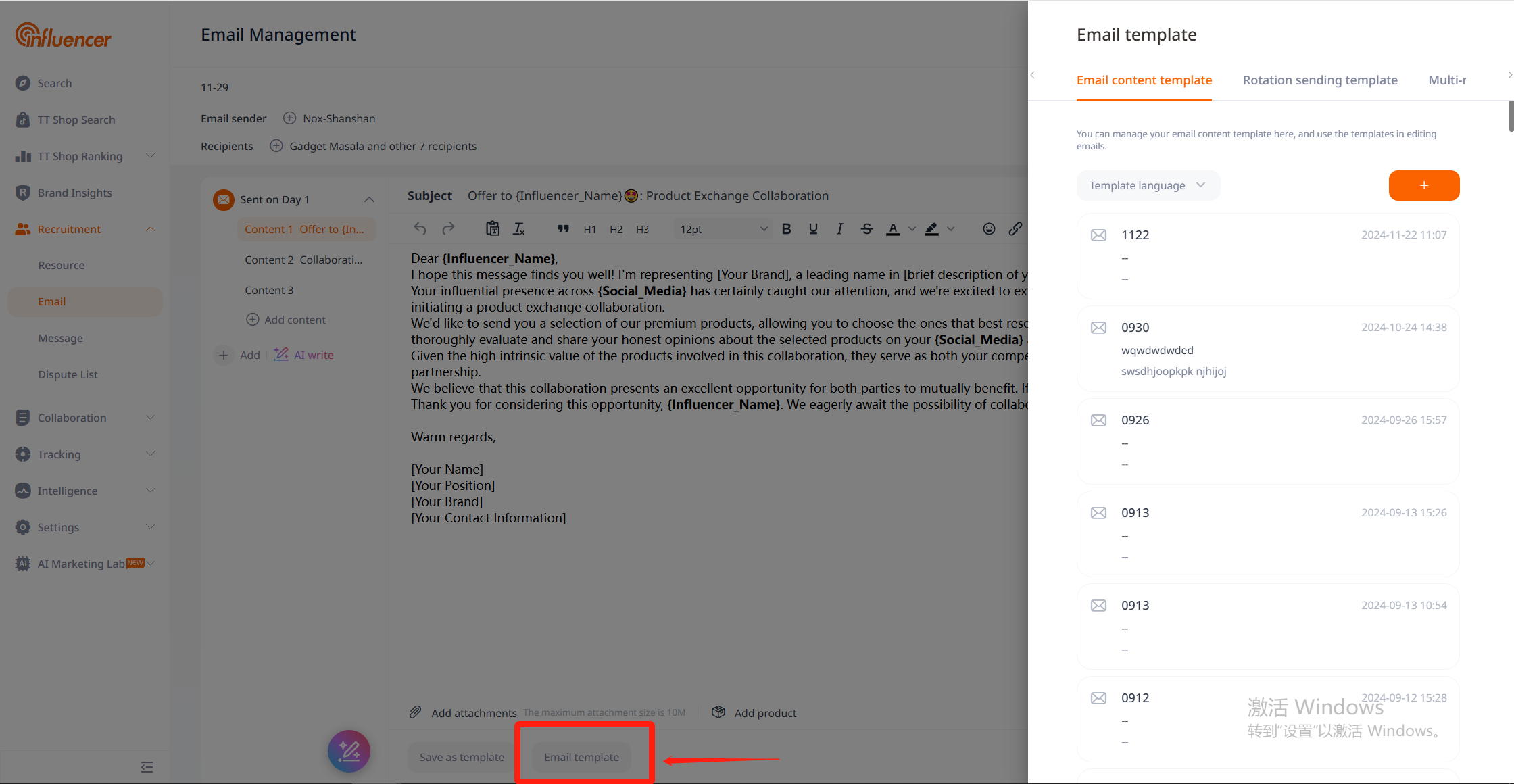The height and width of the screenshot is (784, 1514).
Task: Click the clear formatting icon
Action: click(519, 229)
